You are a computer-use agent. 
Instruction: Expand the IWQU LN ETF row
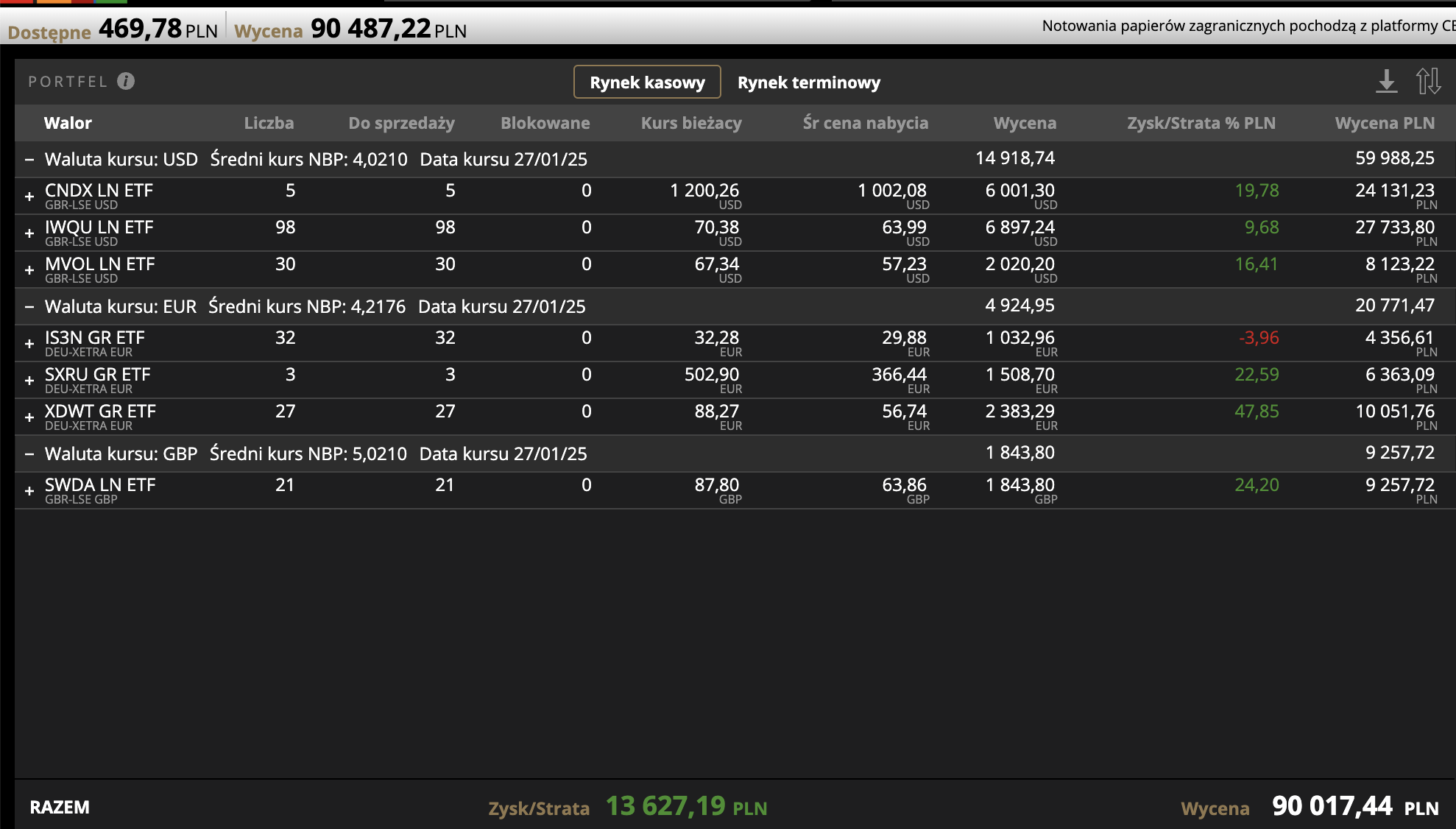point(29,233)
